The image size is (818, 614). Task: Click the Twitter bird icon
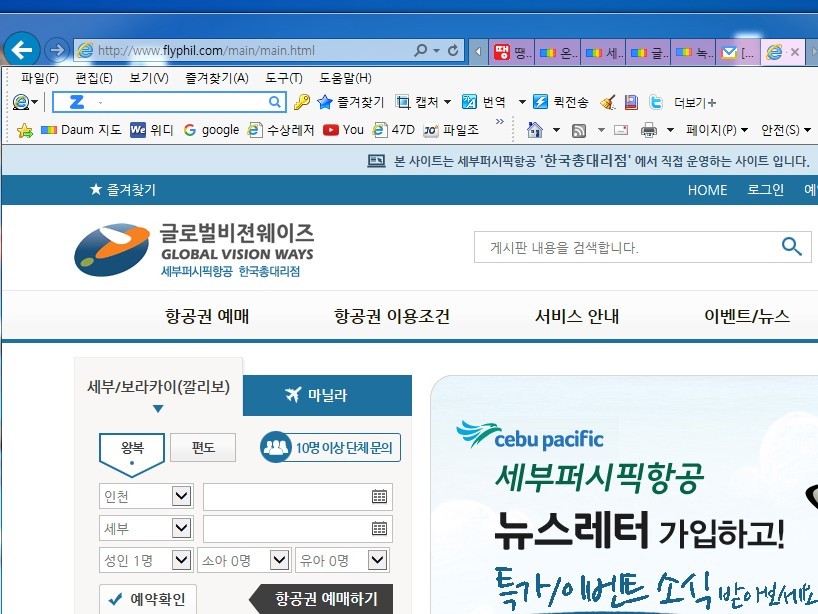pos(656,102)
